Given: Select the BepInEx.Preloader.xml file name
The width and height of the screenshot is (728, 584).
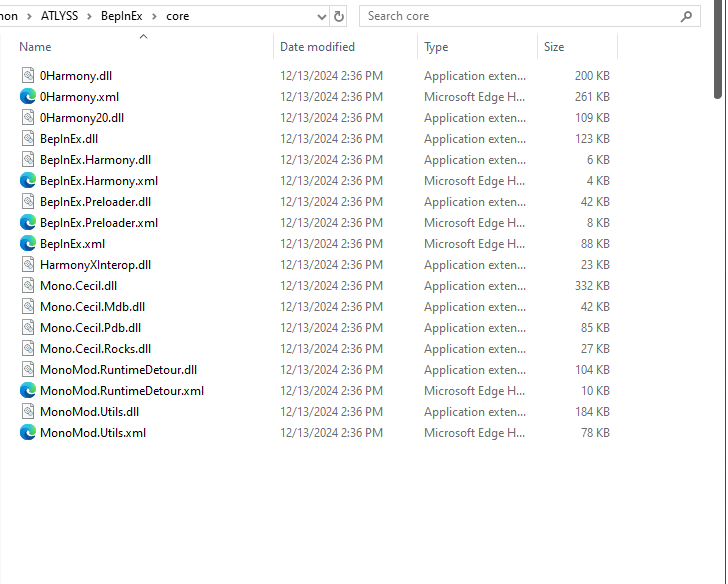Looking at the screenshot, I should click(99, 223).
